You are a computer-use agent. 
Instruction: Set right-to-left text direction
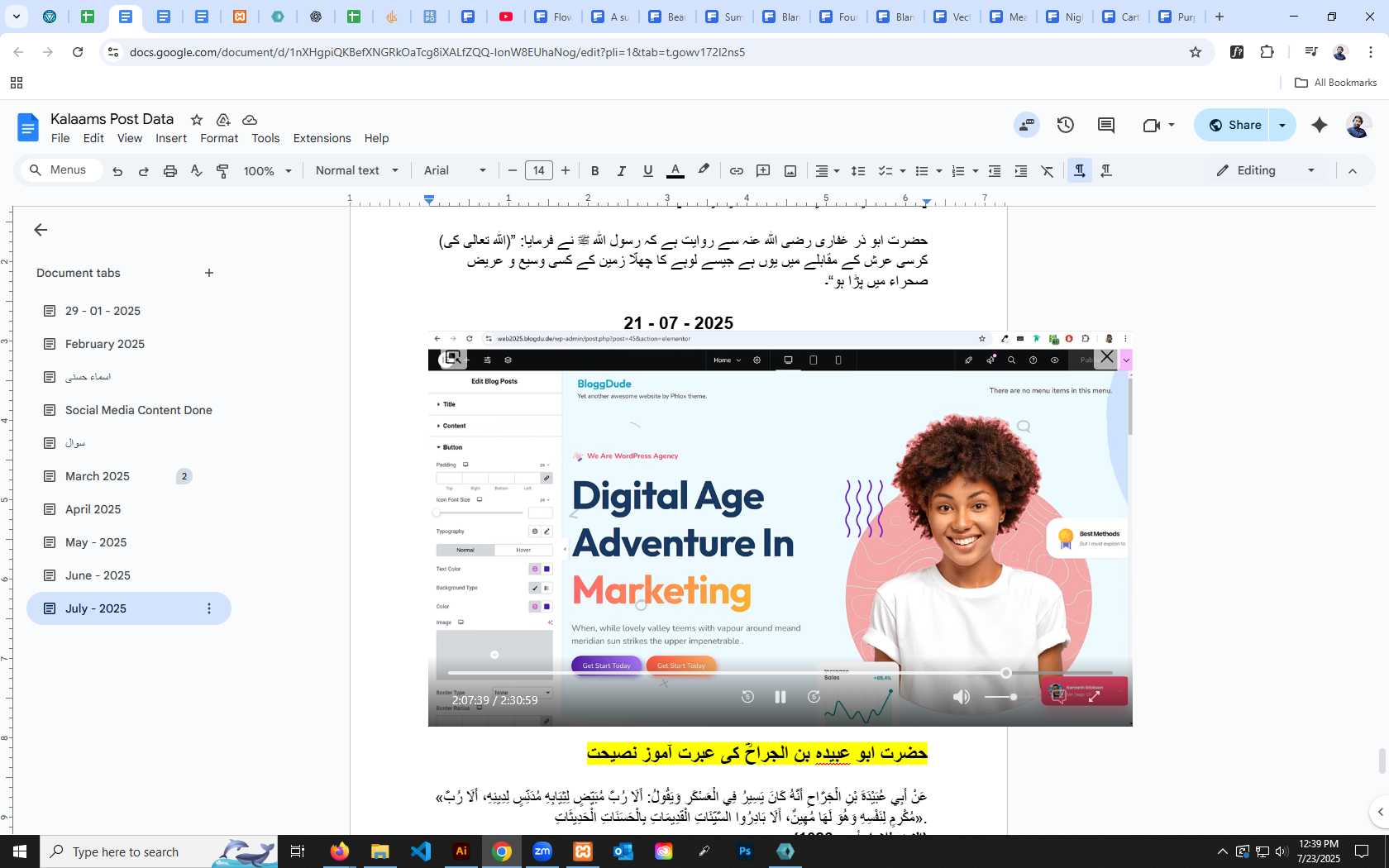pyautogui.click(x=1106, y=170)
